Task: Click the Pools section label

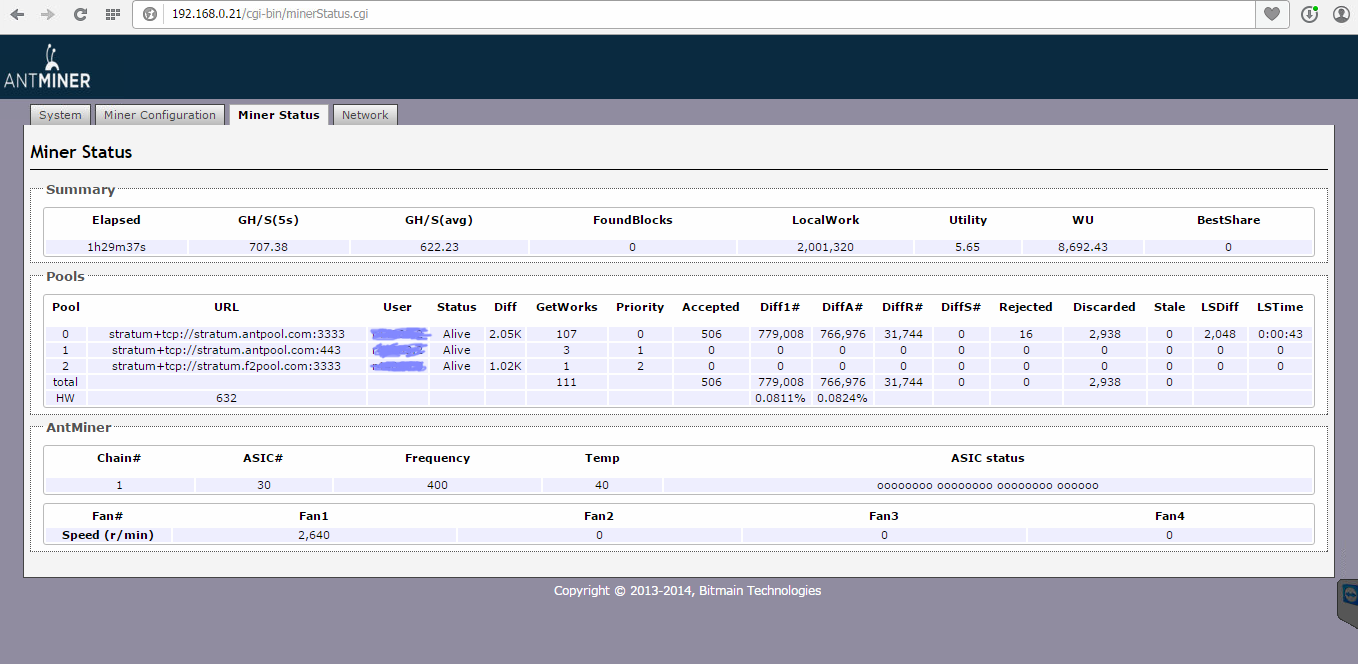Action: point(65,276)
